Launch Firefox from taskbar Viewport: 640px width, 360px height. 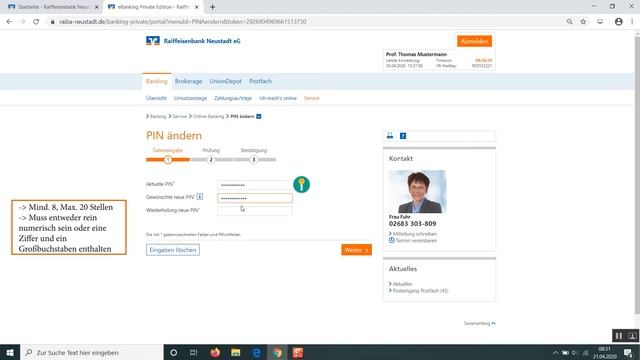215,352
